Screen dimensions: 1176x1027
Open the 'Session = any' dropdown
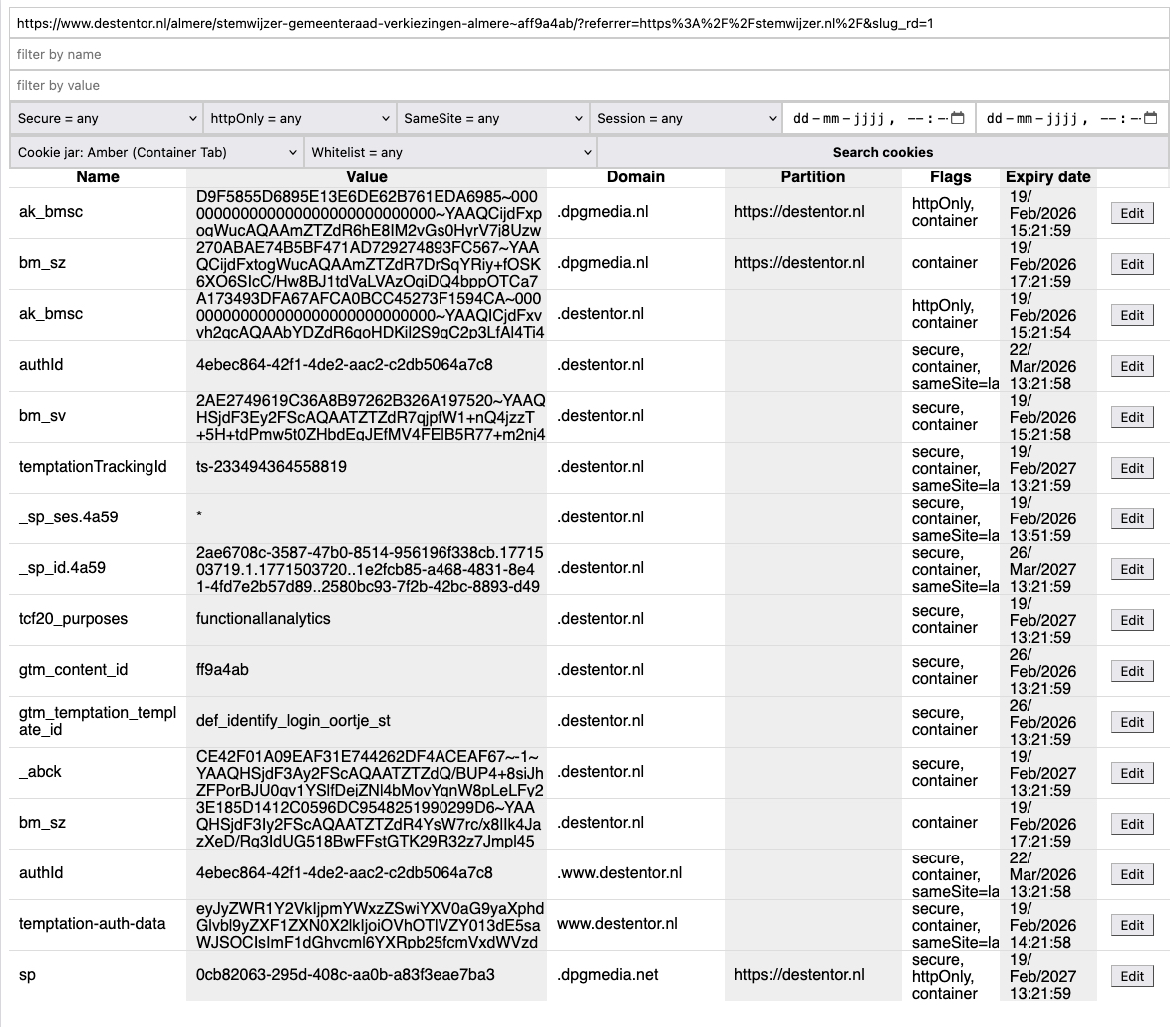pyautogui.click(x=686, y=118)
